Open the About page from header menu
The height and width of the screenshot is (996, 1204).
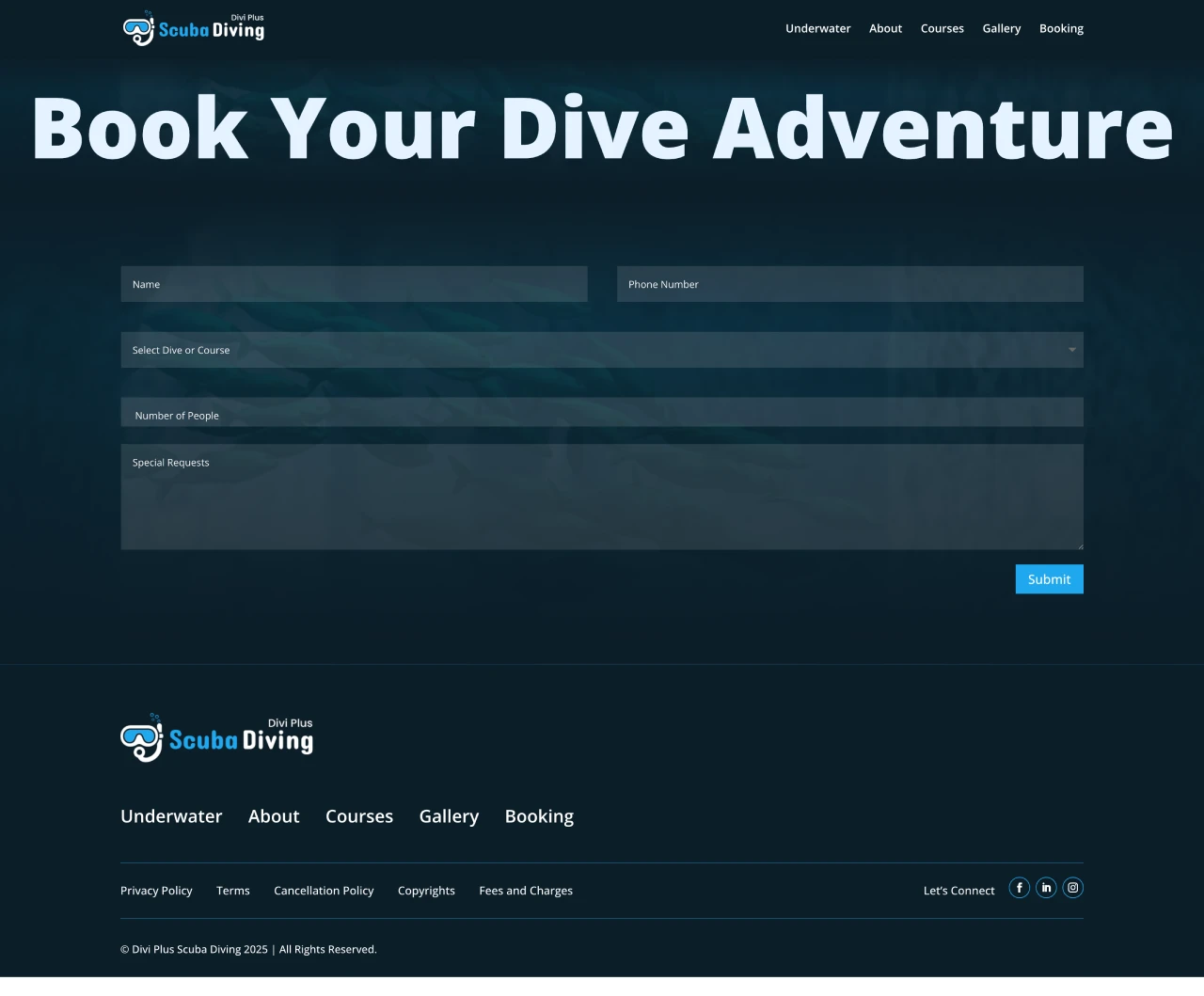coord(885,28)
